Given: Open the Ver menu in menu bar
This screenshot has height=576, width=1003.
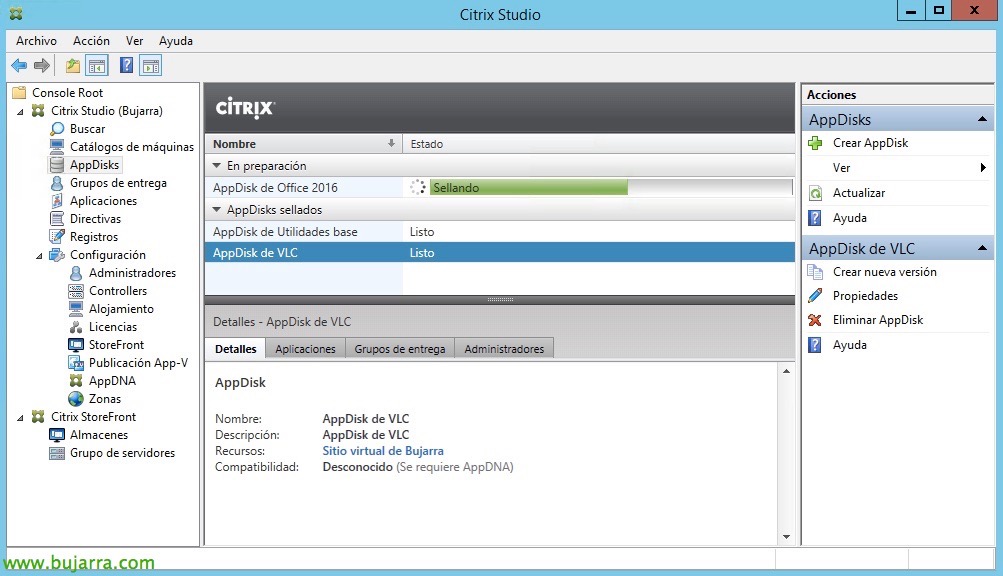Looking at the screenshot, I should [x=134, y=41].
